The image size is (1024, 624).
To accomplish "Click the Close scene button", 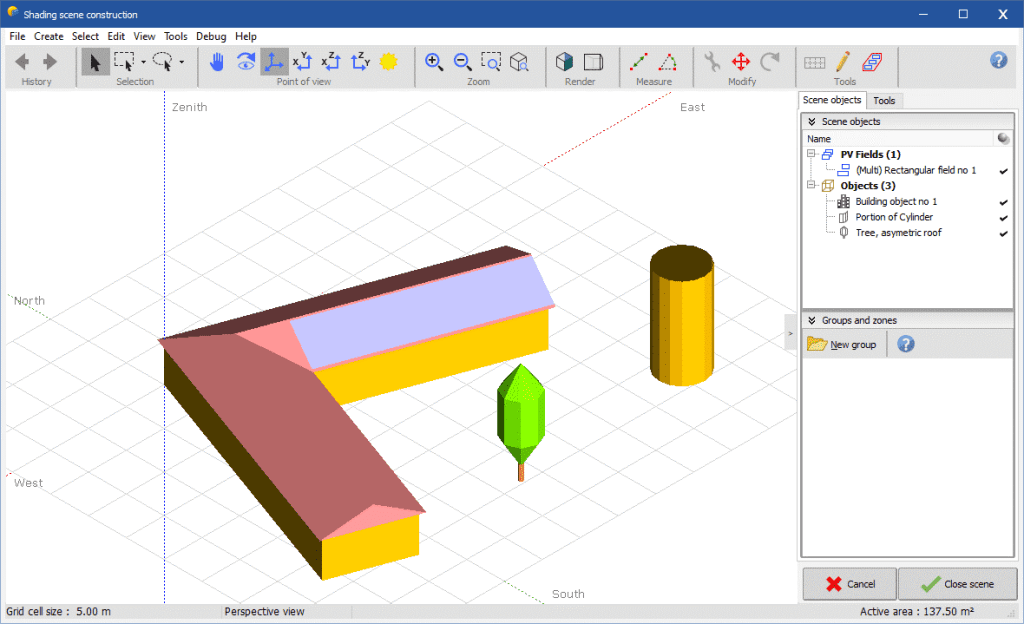I will (957, 584).
